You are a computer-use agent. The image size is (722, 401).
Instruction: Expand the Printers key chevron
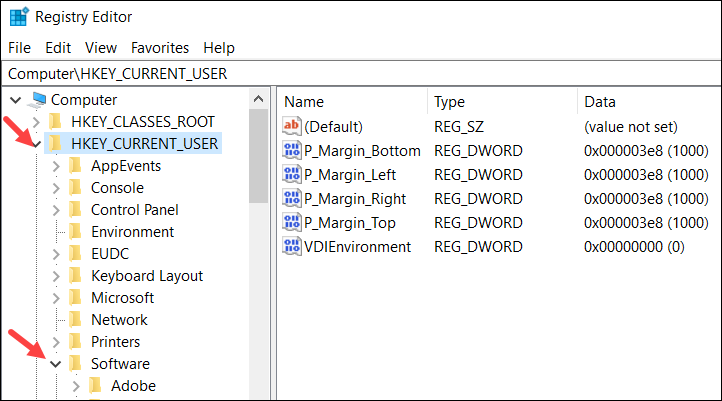coord(56,342)
